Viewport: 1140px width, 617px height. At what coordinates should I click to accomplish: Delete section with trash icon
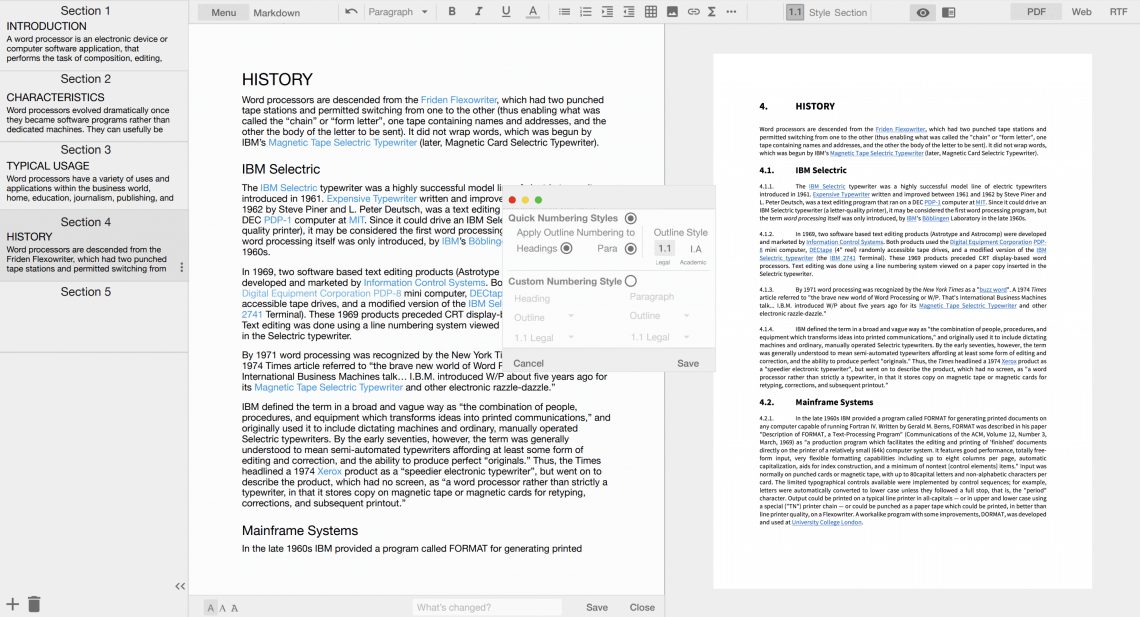[34, 604]
